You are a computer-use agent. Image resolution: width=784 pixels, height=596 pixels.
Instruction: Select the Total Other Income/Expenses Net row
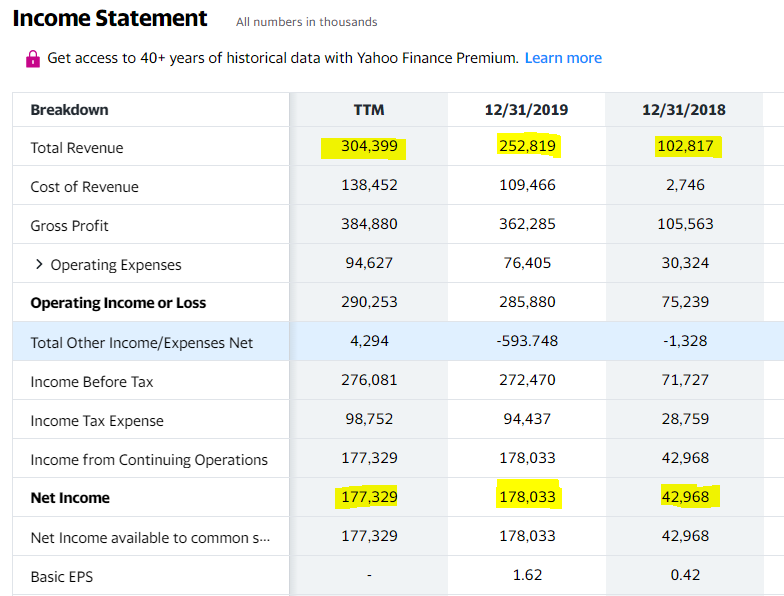pyautogui.click(x=142, y=343)
